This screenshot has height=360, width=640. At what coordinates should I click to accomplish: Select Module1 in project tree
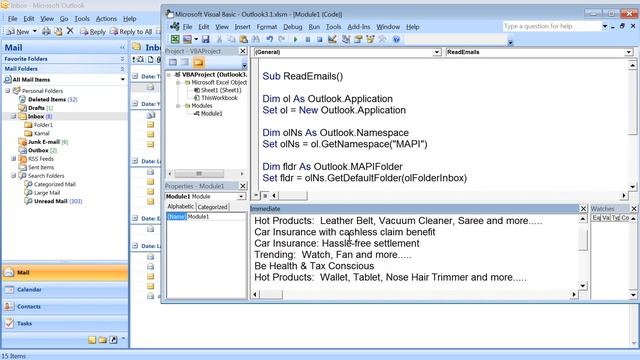pos(211,113)
